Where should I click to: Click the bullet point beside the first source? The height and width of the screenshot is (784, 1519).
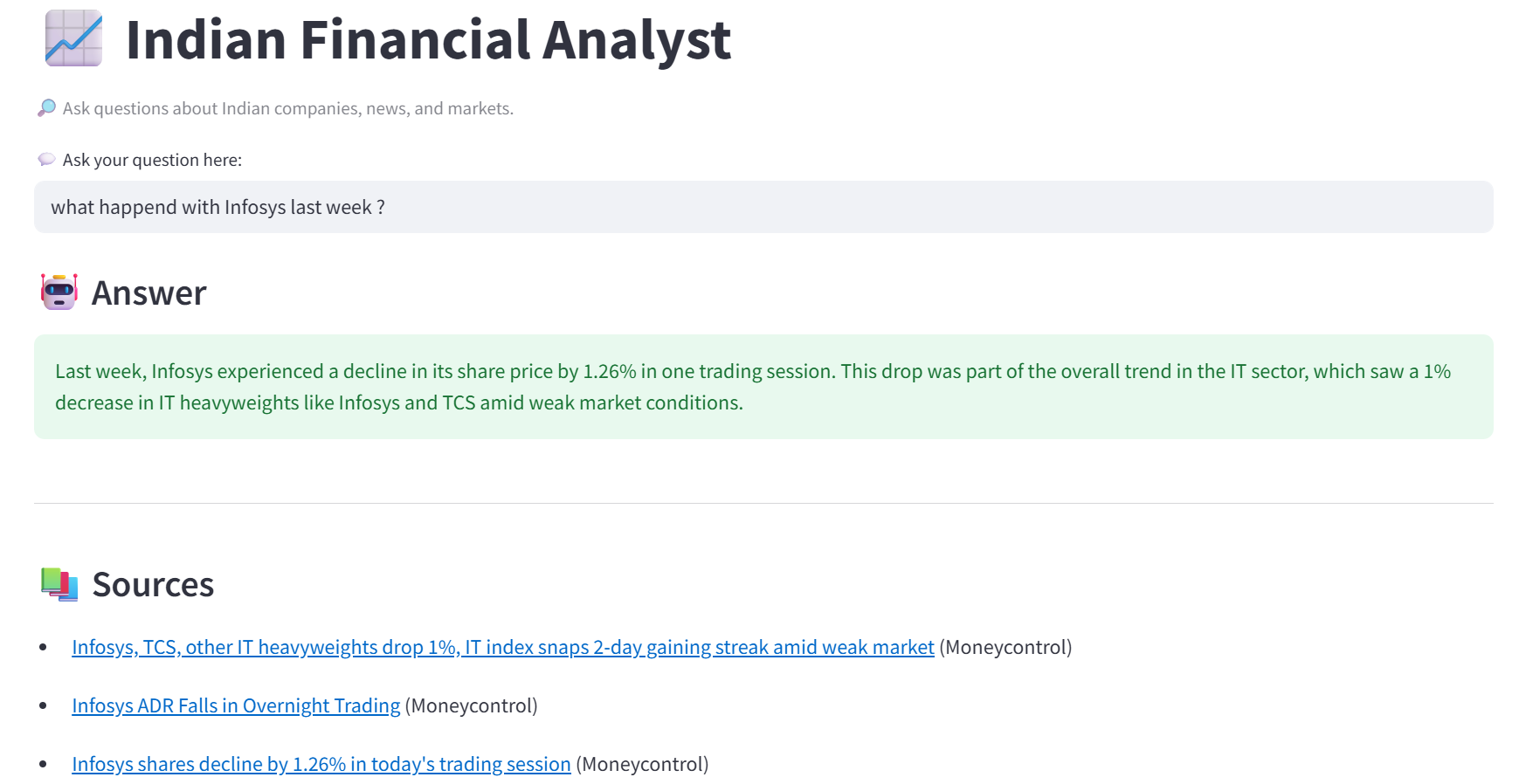(41, 648)
